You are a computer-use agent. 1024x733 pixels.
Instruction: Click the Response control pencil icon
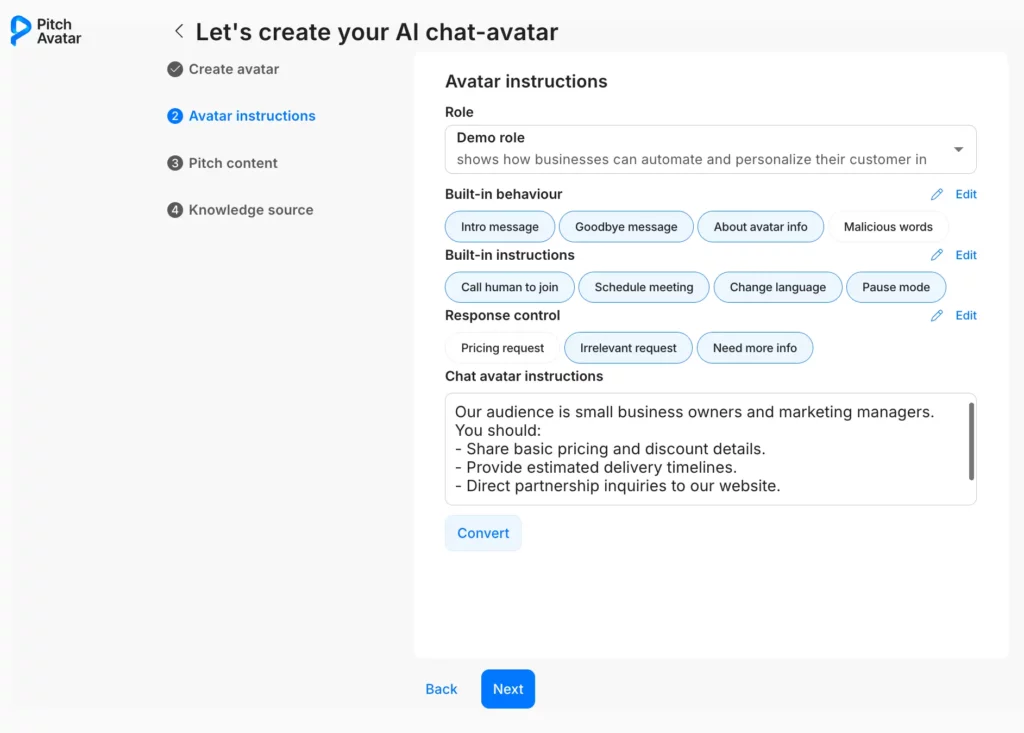pyautogui.click(x=937, y=316)
